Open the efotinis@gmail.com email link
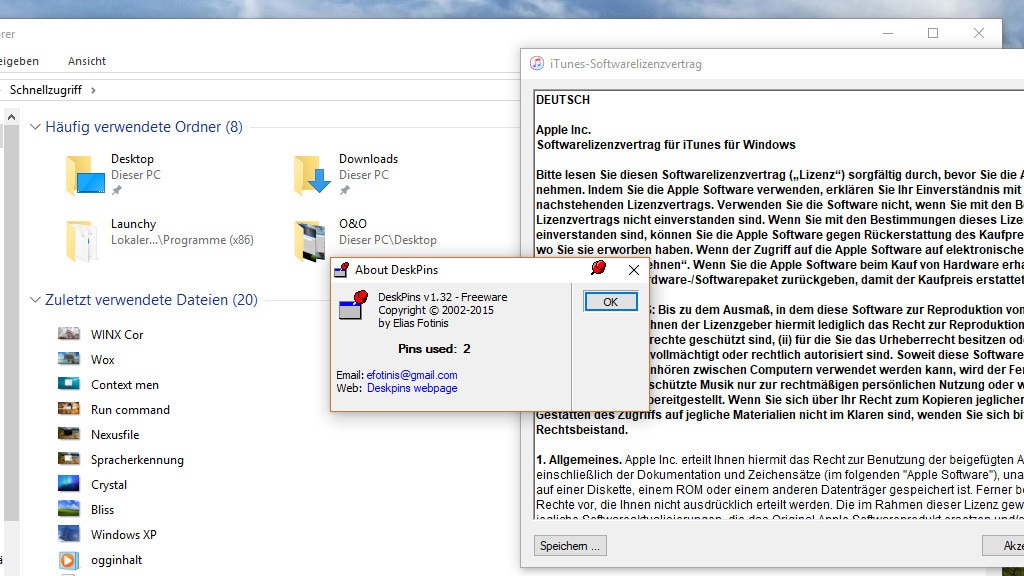This screenshot has height=576, width=1024. click(411, 375)
